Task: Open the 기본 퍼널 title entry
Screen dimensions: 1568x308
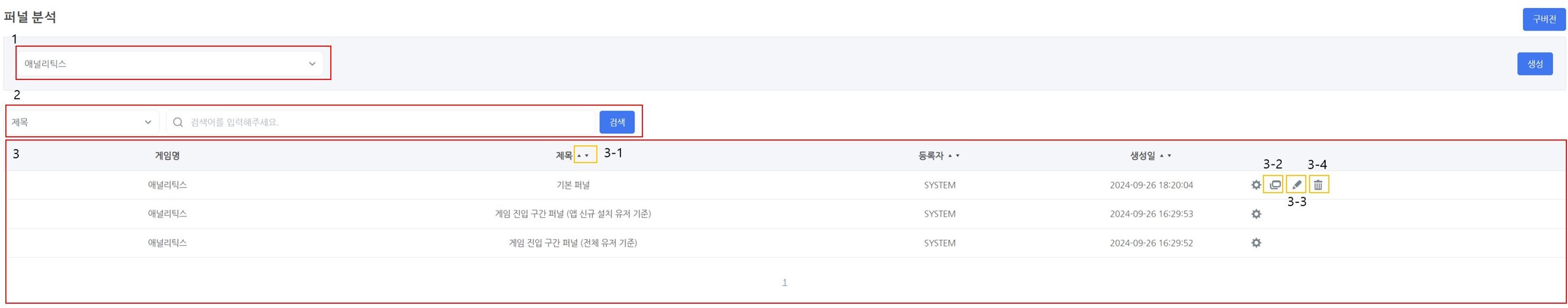Action: [573, 185]
